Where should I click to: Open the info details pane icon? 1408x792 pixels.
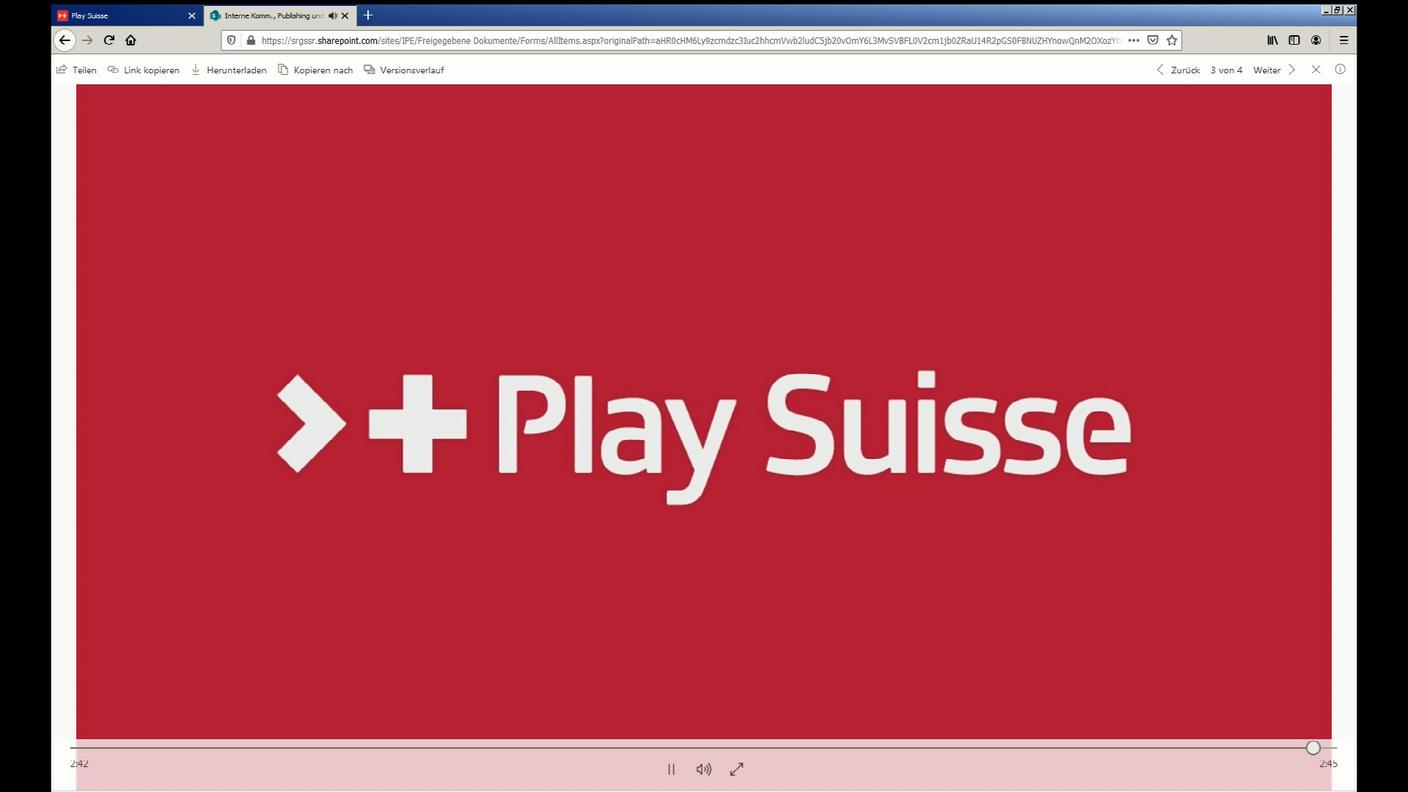click(x=1340, y=69)
